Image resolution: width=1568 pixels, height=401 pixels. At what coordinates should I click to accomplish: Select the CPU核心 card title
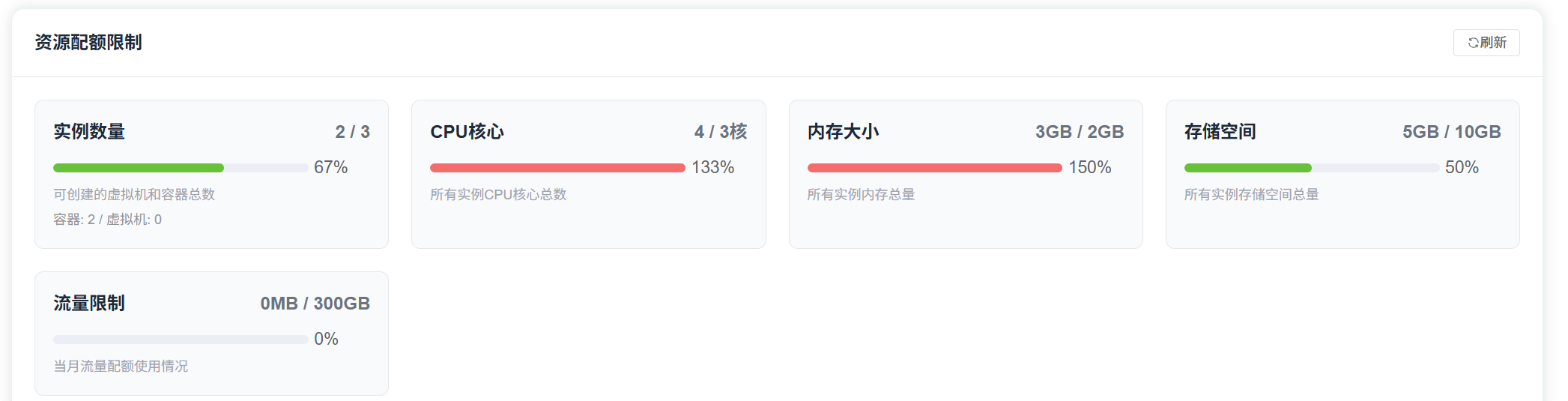467,132
